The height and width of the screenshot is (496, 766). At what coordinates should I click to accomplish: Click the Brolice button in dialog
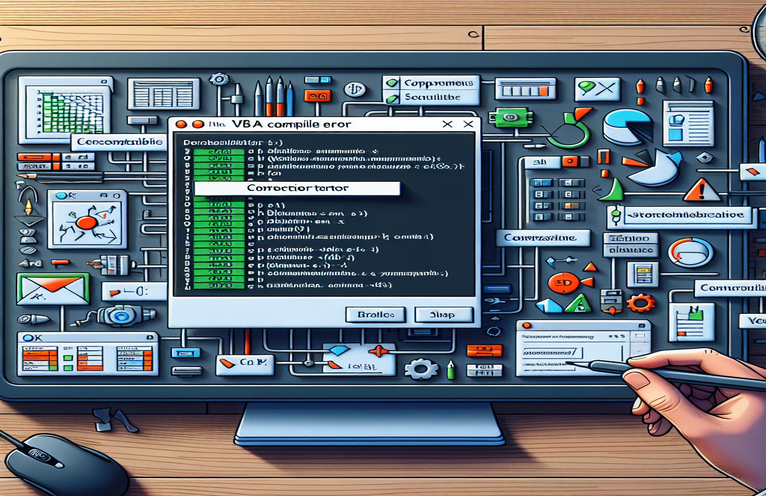coord(372,313)
